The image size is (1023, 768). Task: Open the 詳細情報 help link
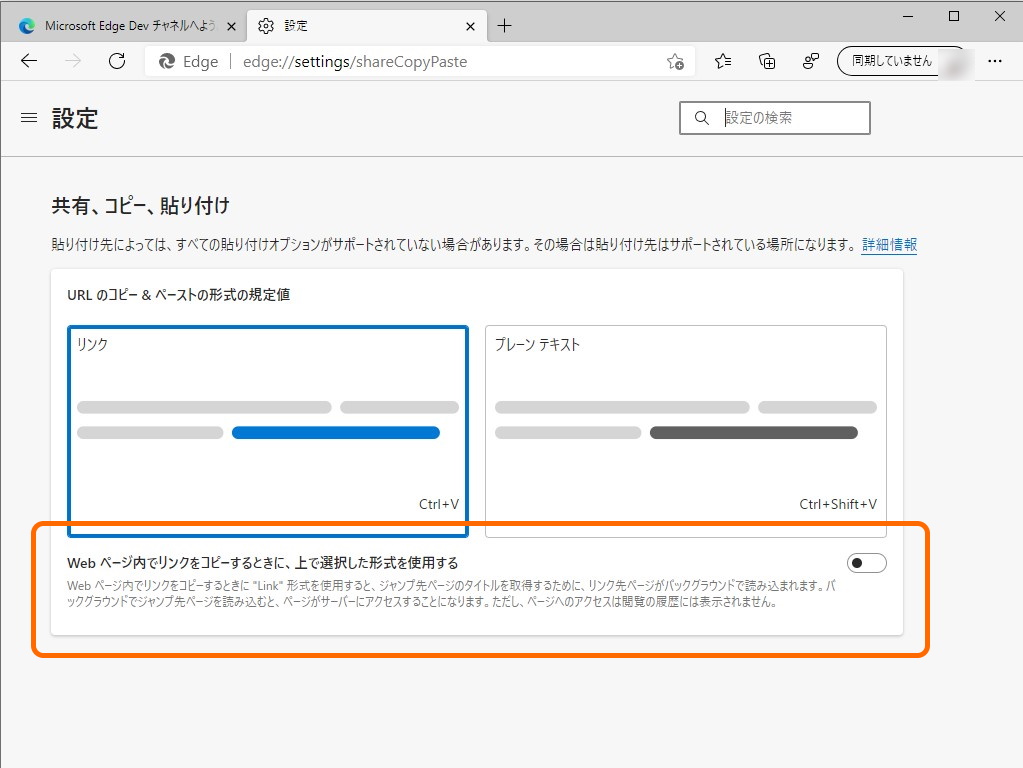890,244
